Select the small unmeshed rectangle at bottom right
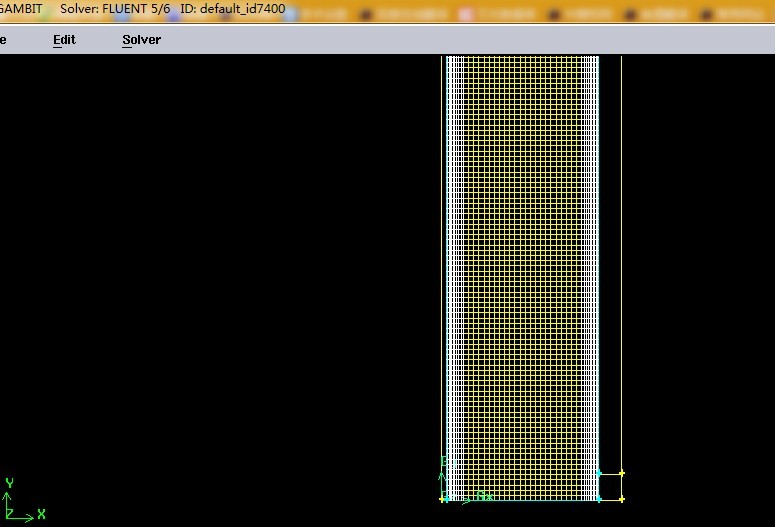 pyautogui.click(x=610, y=486)
